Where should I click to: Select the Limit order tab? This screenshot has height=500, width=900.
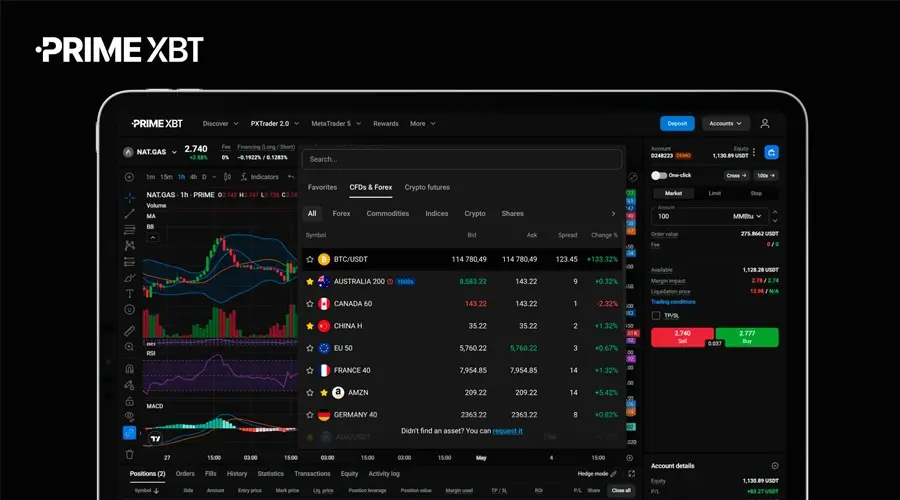click(x=715, y=193)
